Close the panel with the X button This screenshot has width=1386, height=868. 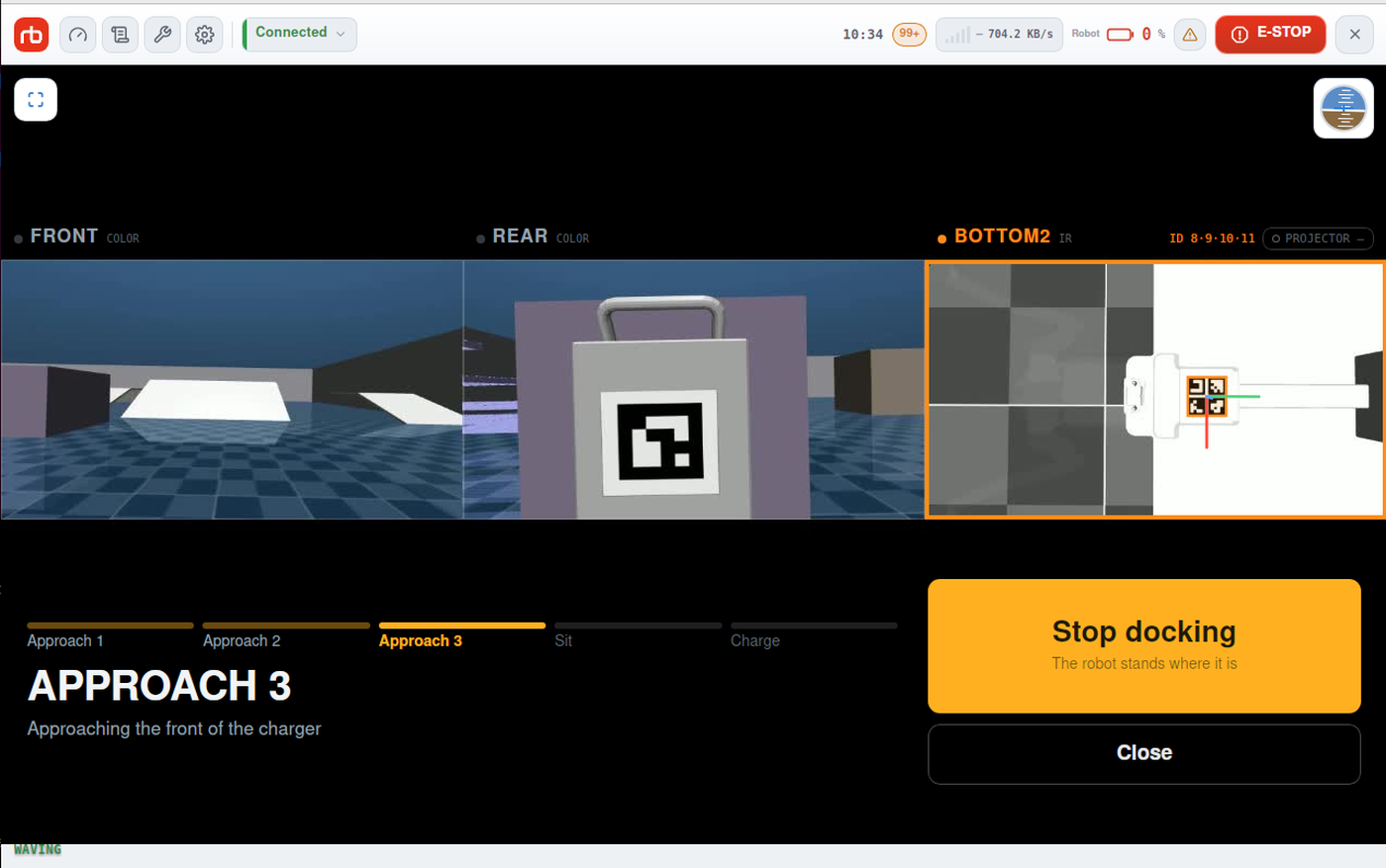[1354, 35]
